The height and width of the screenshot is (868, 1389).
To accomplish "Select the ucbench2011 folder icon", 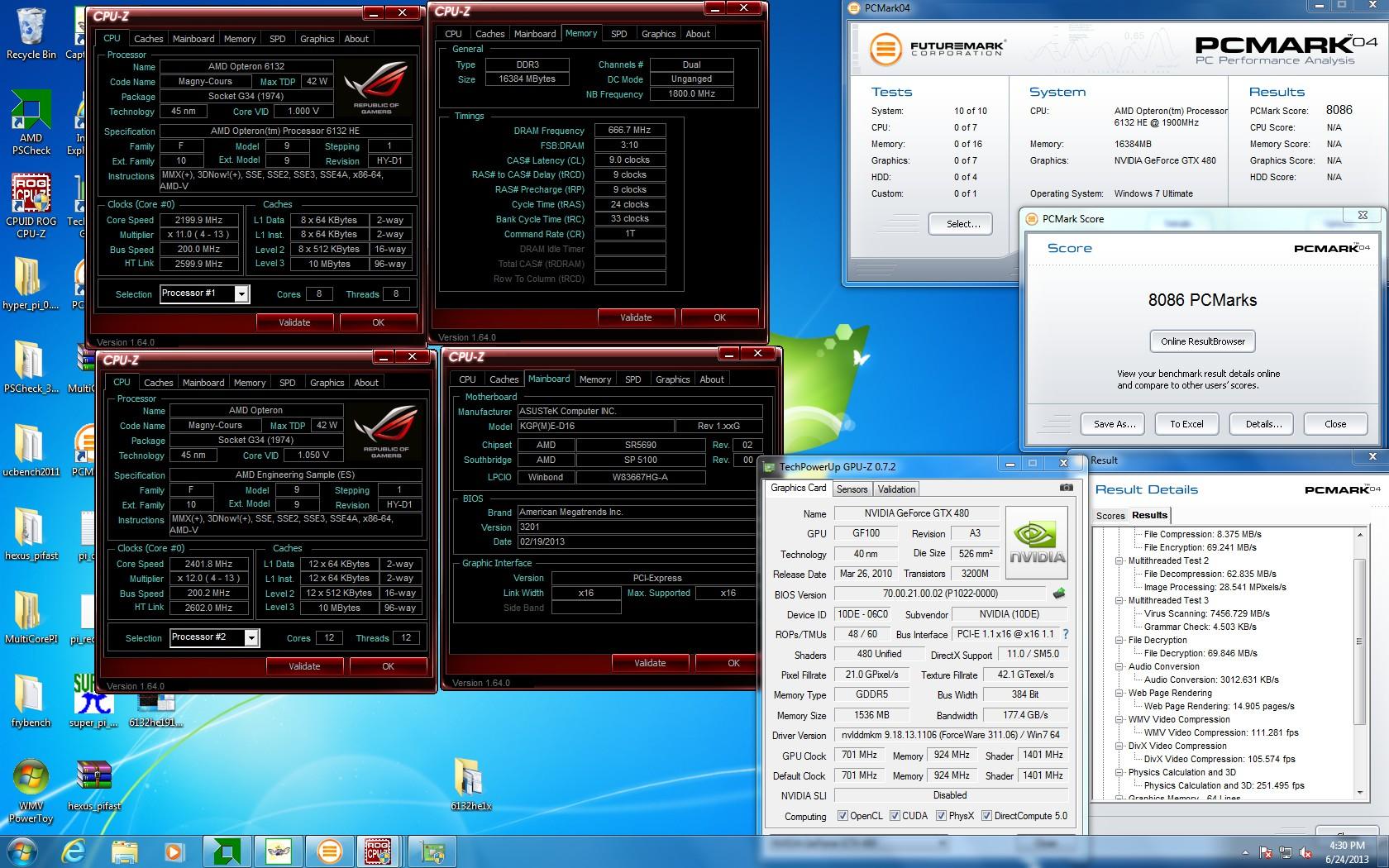I will click(31, 450).
